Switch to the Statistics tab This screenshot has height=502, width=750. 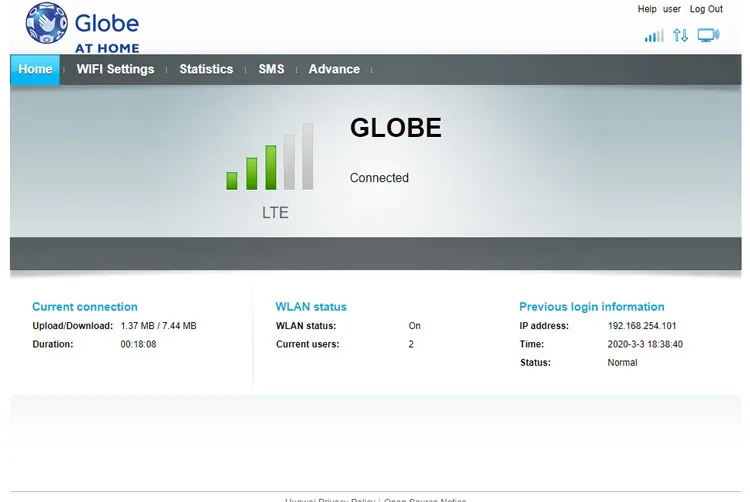coord(206,69)
